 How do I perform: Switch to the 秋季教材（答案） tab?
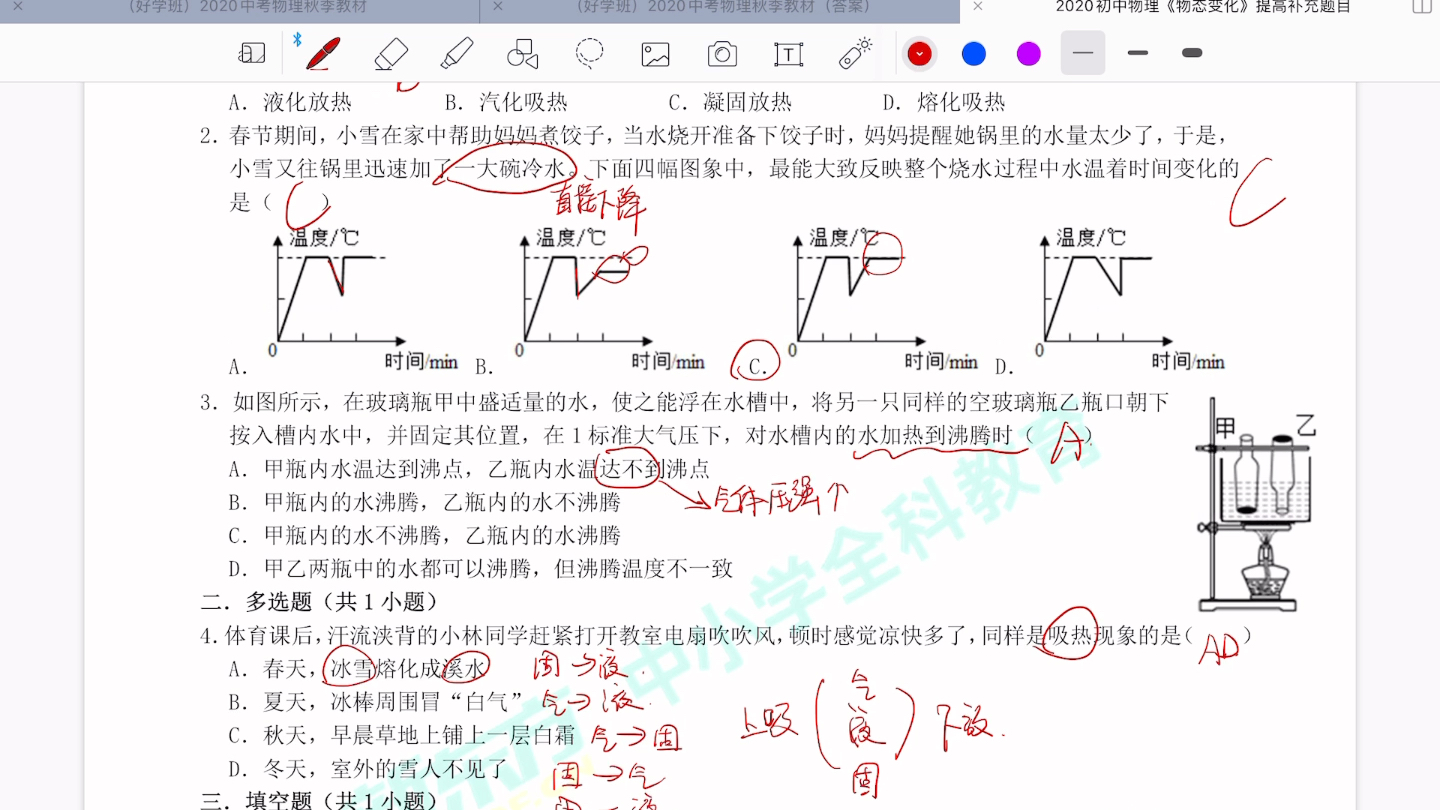point(724,7)
